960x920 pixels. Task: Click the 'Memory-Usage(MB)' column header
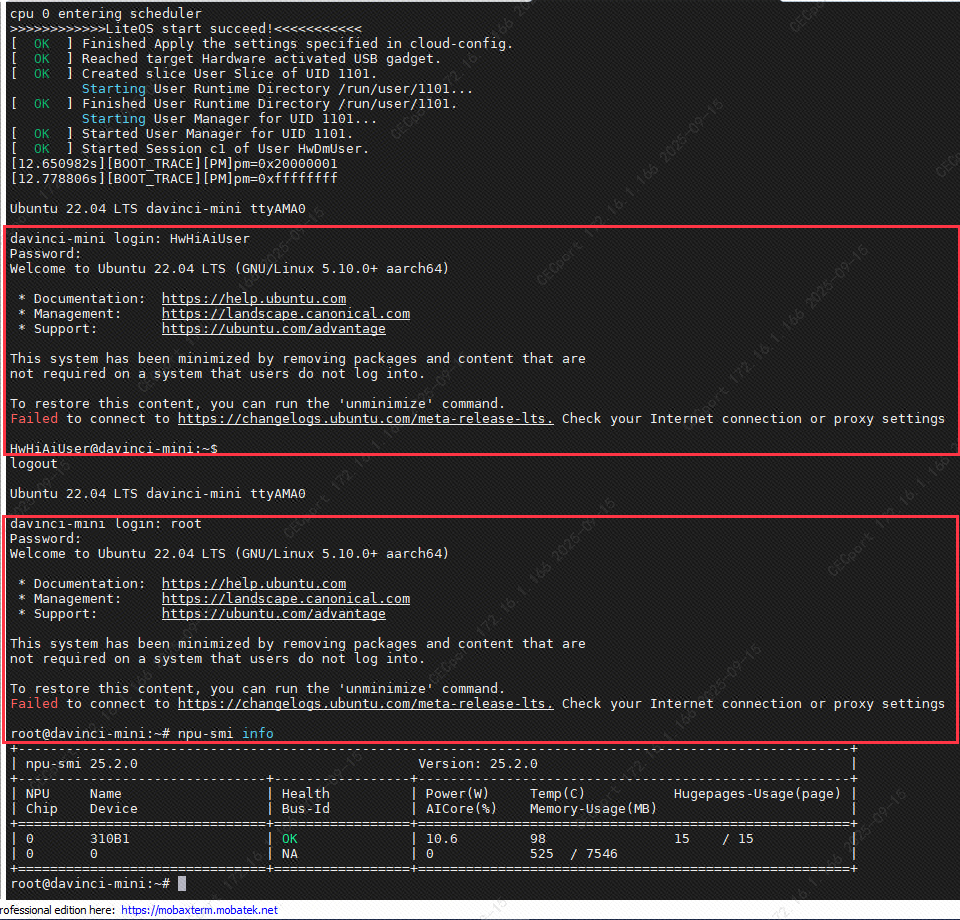(x=593, y=809)
